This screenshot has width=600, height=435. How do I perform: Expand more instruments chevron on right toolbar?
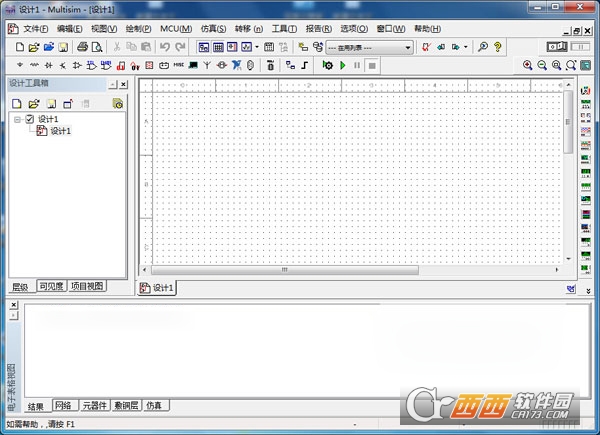click(x=588, y=291)
